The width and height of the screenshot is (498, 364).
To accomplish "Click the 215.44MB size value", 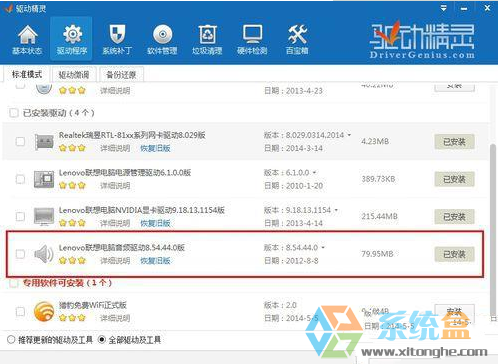I will point(379,216).
